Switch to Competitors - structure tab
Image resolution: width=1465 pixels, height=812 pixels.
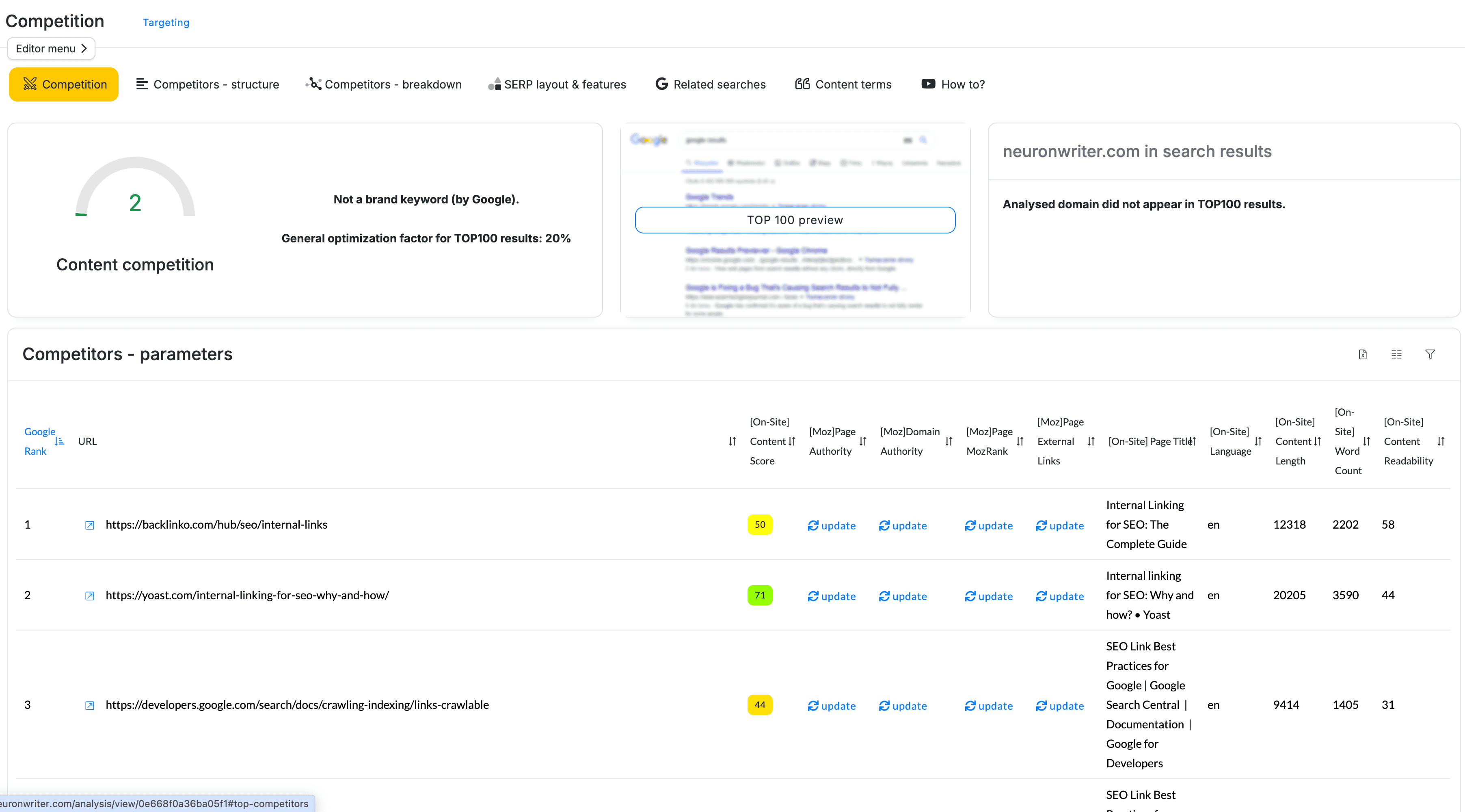(208, 84)
